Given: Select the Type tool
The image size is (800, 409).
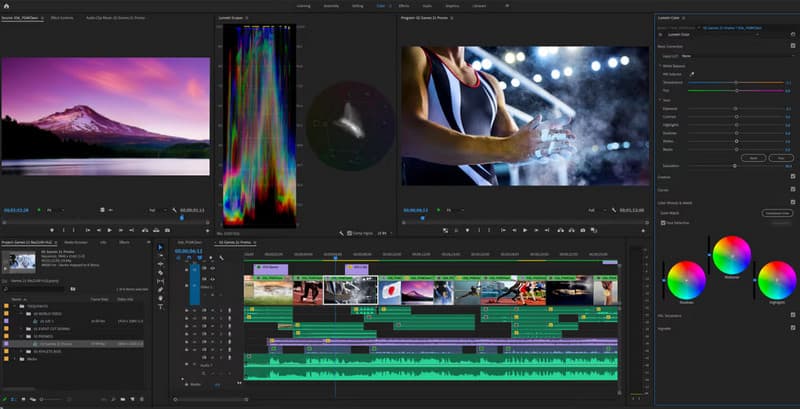Looking at the screenshot, I should 160,306.
